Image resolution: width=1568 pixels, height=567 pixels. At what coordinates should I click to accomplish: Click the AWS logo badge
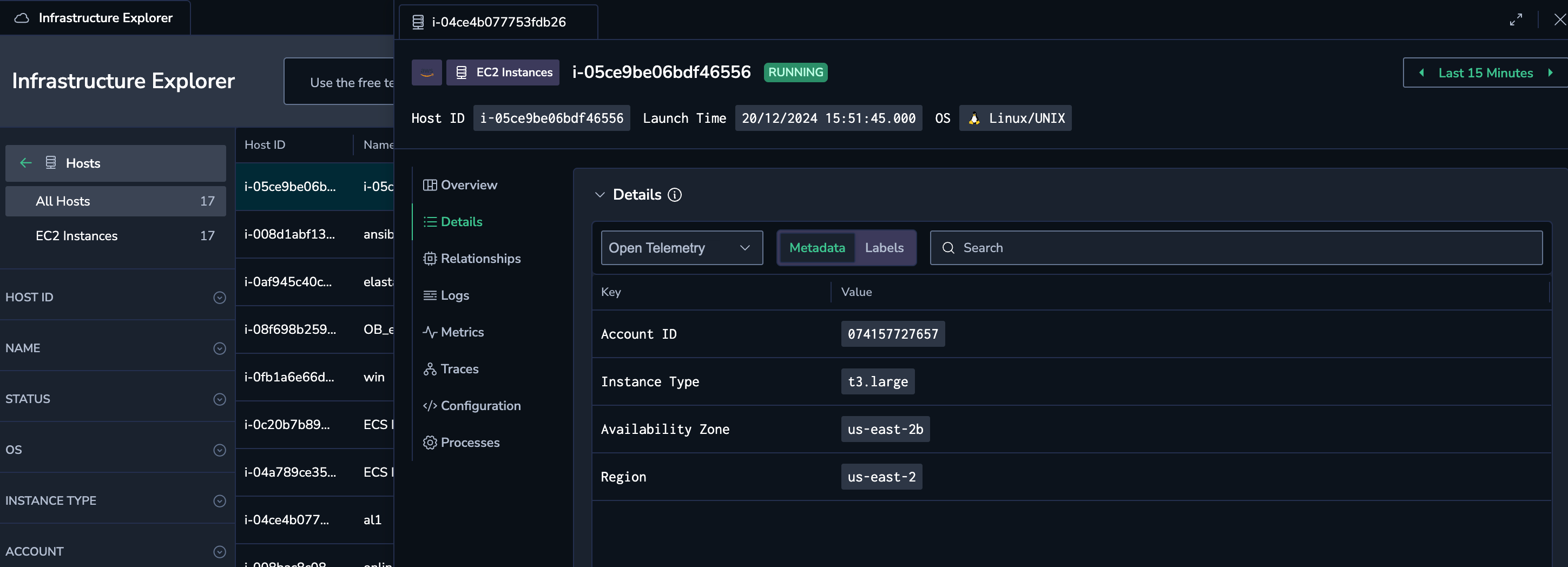[x=427, y=72]
